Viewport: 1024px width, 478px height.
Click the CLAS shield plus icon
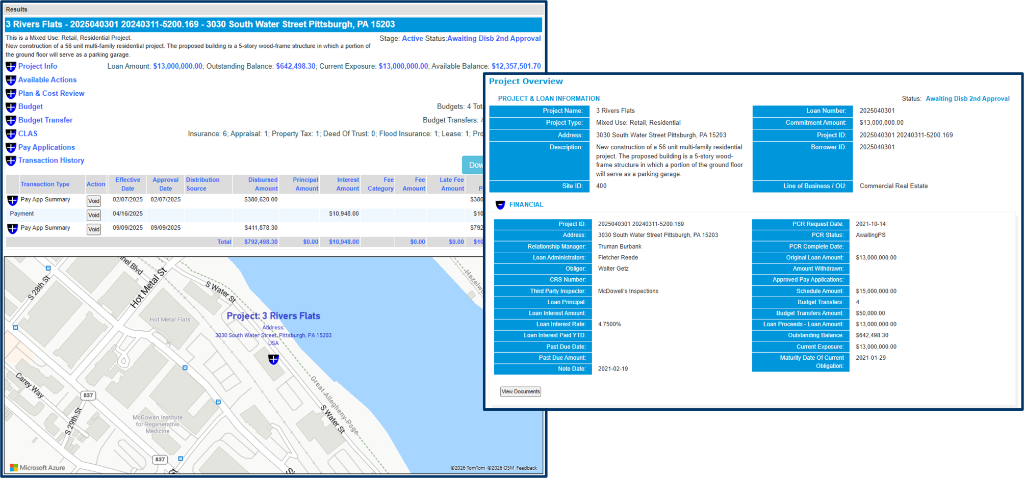tap(11, 133)
